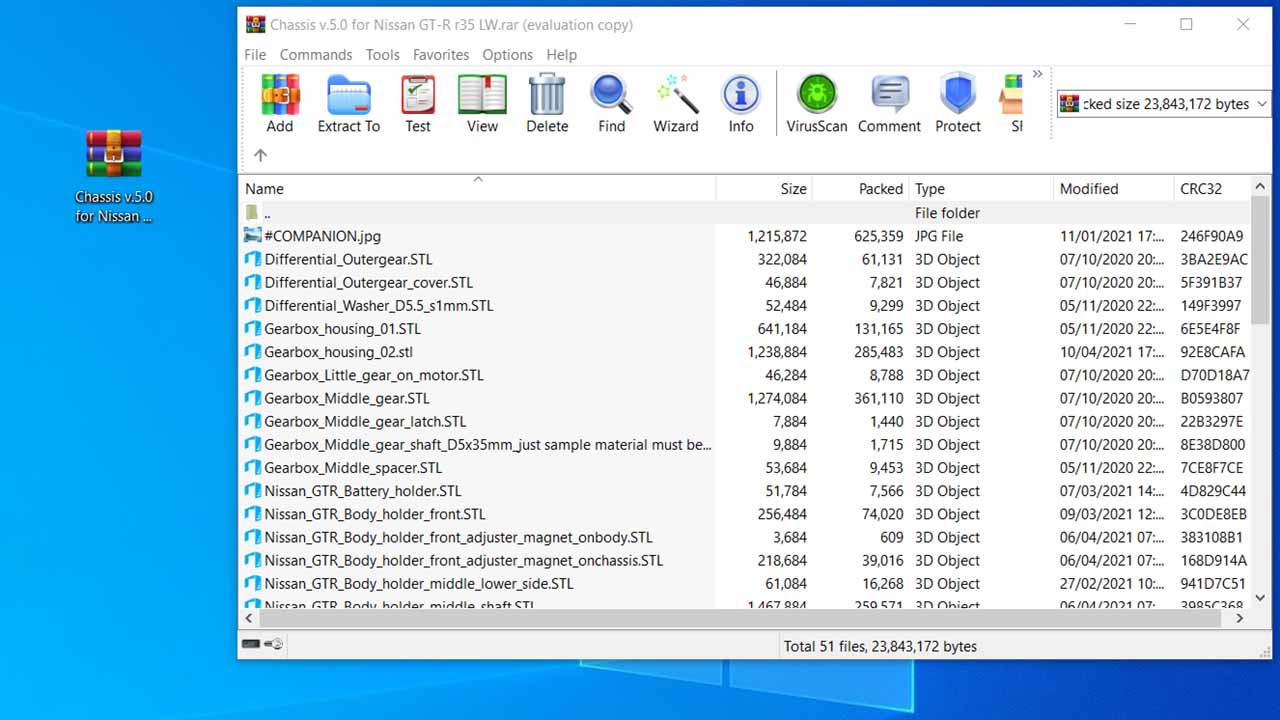Click the 246F90A9 CRC32 value
This screenshot has width=1280, height=720.
point(1212,236)
